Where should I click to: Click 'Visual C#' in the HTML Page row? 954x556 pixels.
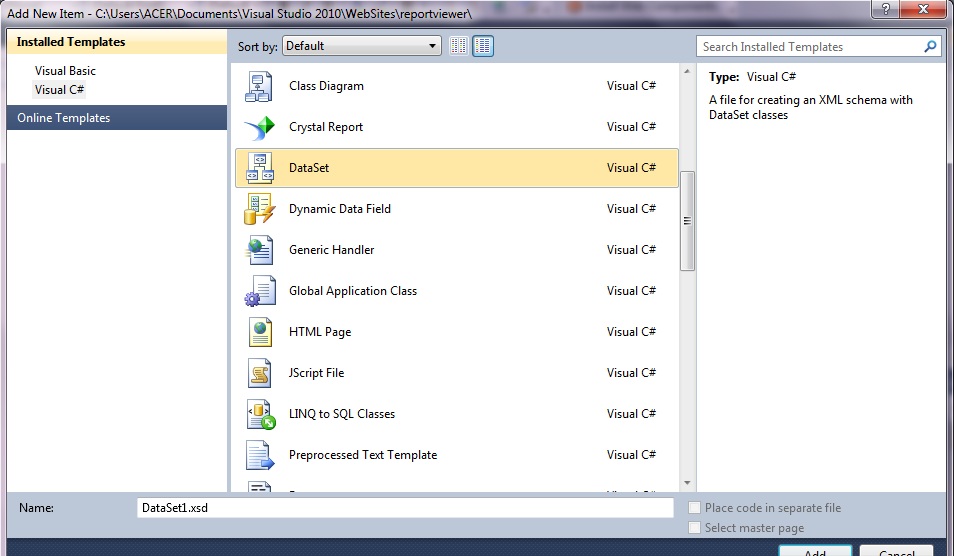(631, 332)
